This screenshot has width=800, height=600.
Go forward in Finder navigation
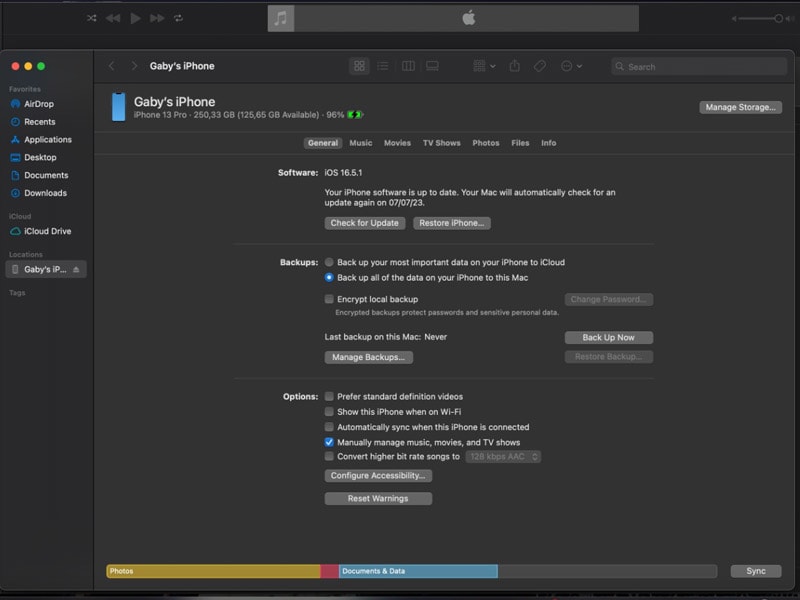[x=134, y=66]
